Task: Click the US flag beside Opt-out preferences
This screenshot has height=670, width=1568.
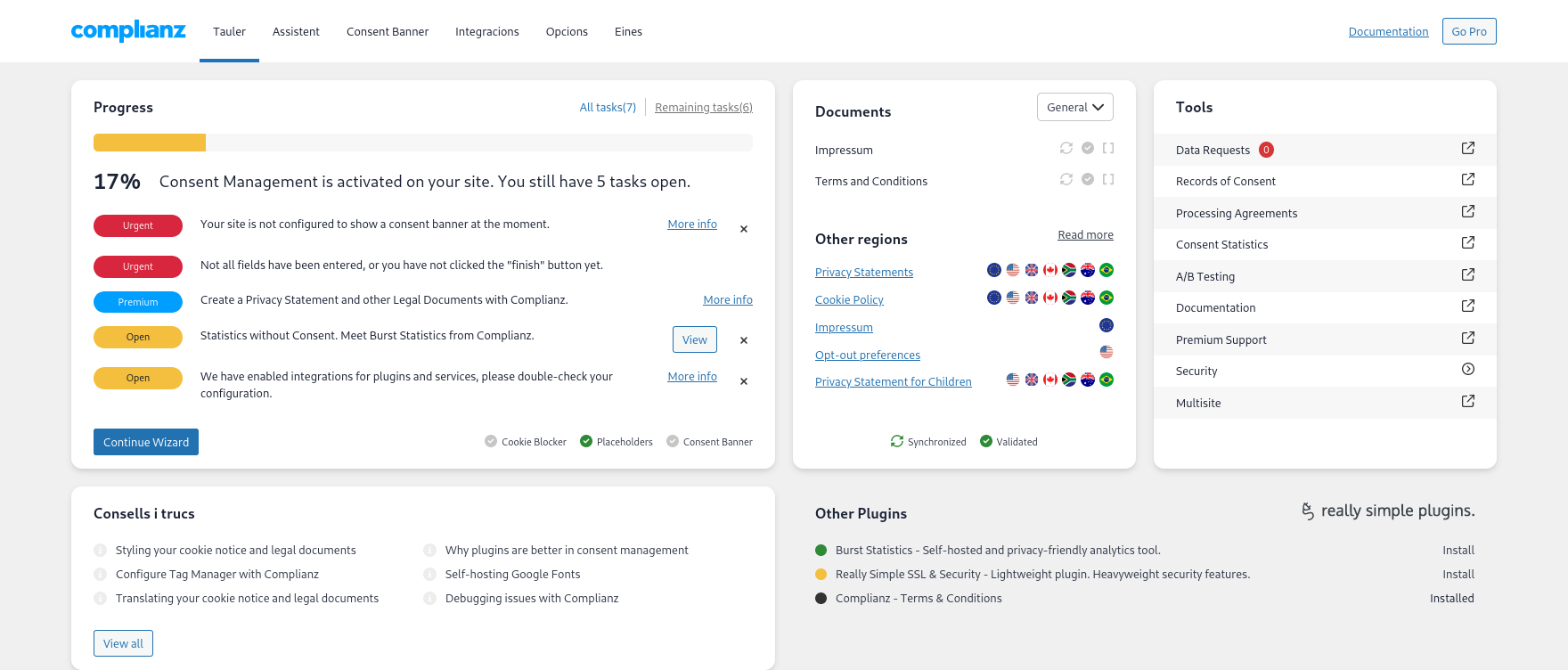Action: tap(1107, 353)
